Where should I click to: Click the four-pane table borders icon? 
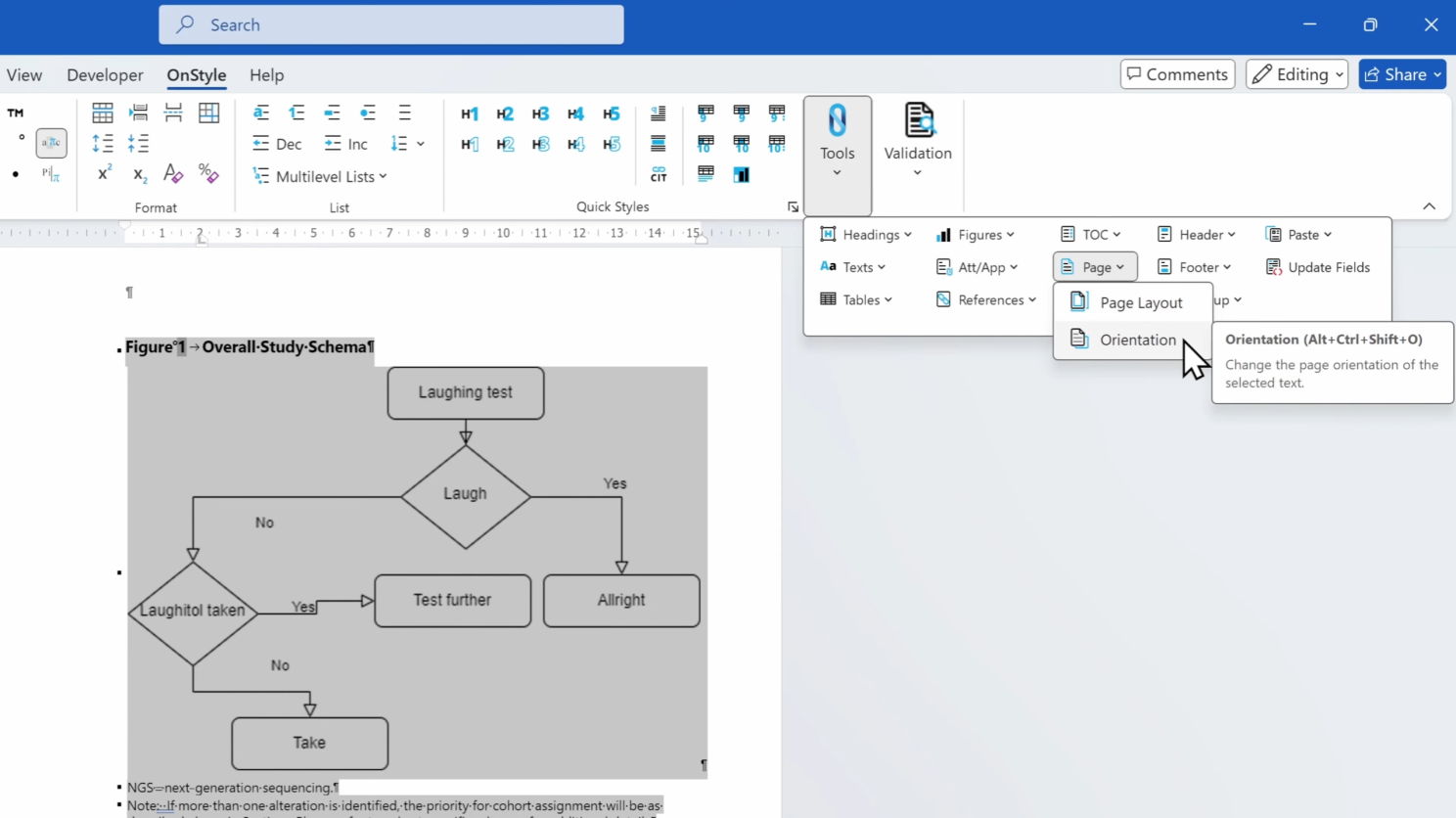(208, 113)
